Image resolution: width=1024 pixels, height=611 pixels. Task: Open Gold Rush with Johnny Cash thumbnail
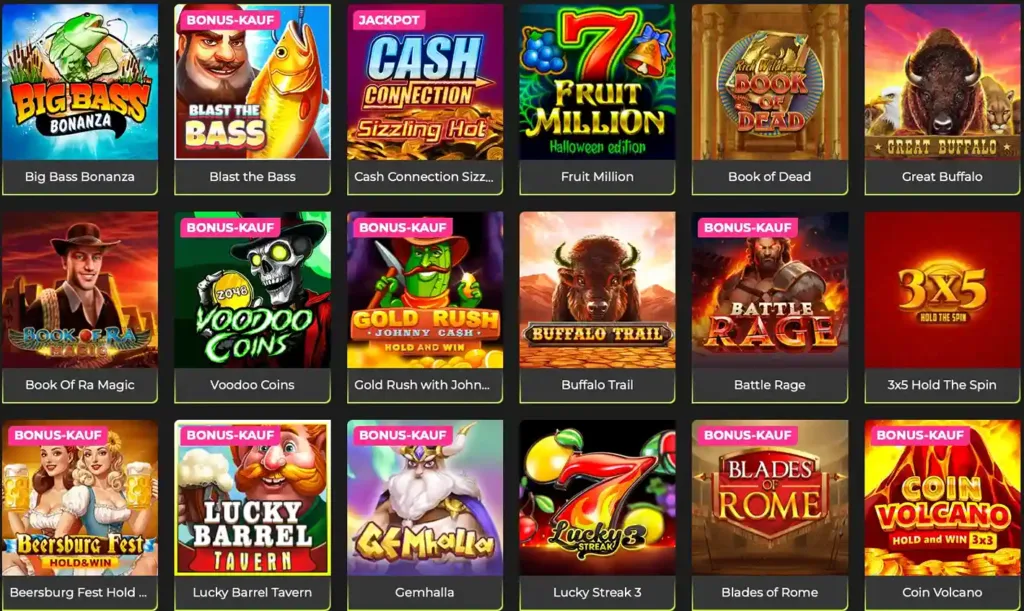pyautogui.click(x=424, y=290)
